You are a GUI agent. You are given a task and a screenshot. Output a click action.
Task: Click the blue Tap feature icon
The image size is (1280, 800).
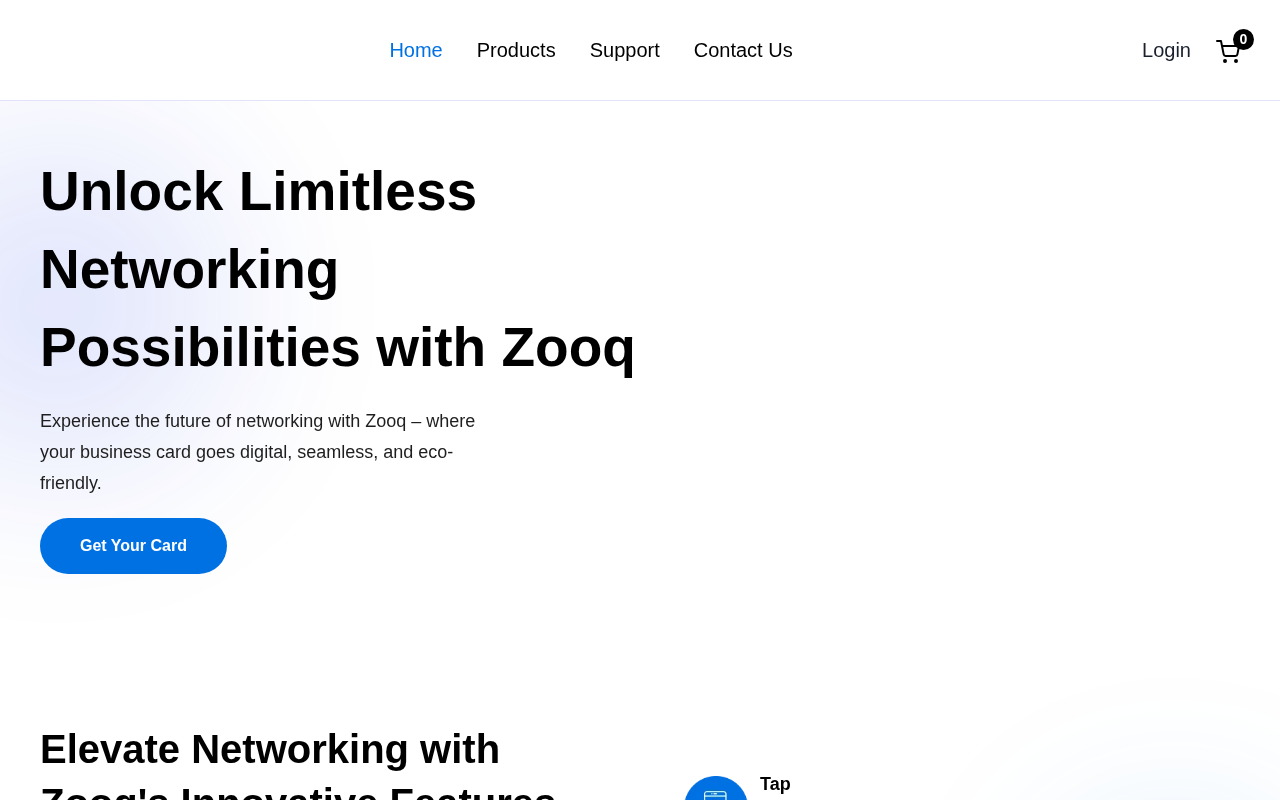[x=716, y=789]
